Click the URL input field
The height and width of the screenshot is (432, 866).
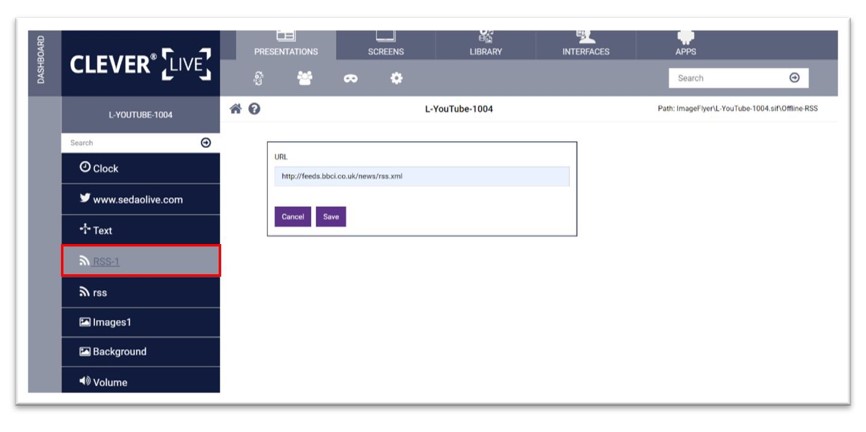pyautogui.click(x=422, y=176)
